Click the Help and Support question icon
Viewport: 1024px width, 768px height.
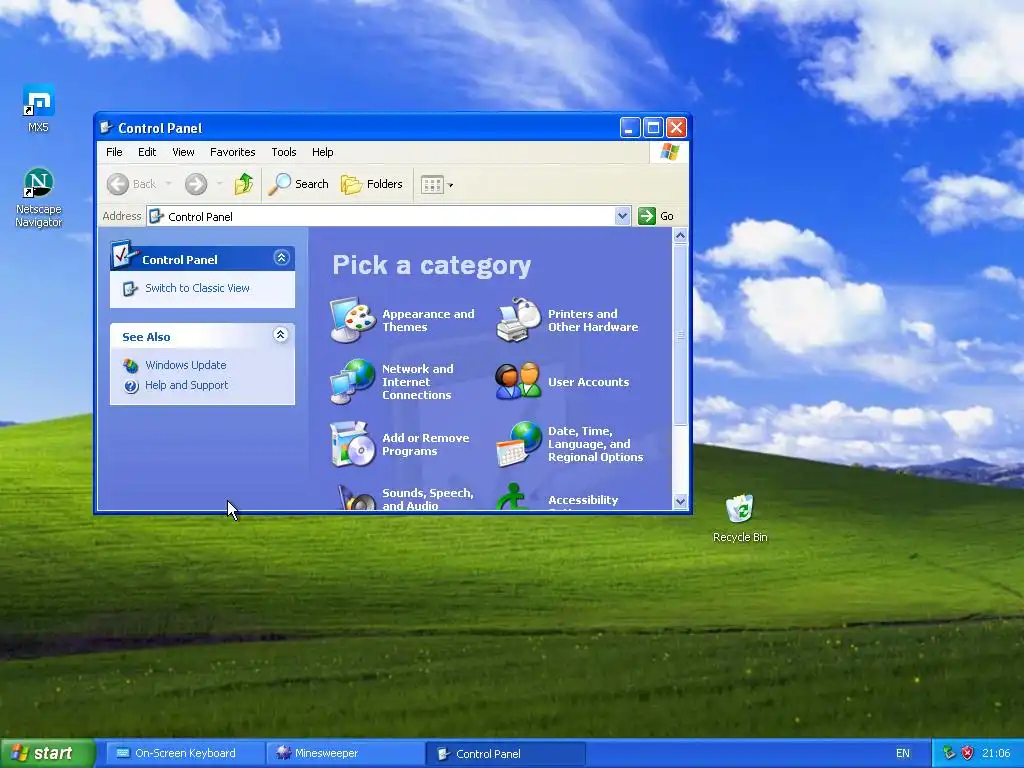[131, 386]
